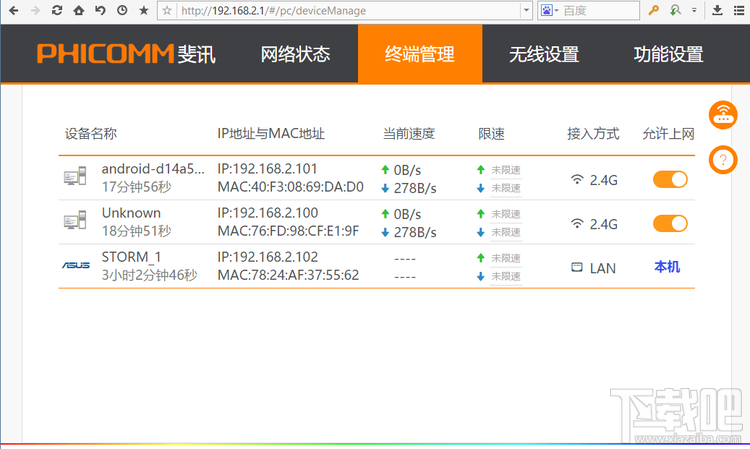Open the browser home page icon

pyautogui.click(x=78, y=10)
